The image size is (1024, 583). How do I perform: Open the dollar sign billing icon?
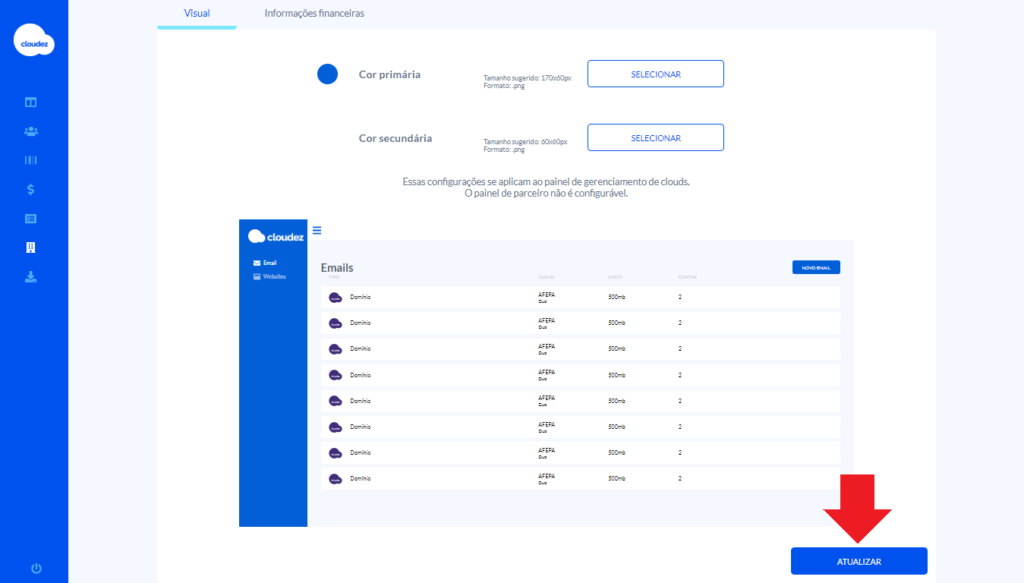click(x=31, y=189)
